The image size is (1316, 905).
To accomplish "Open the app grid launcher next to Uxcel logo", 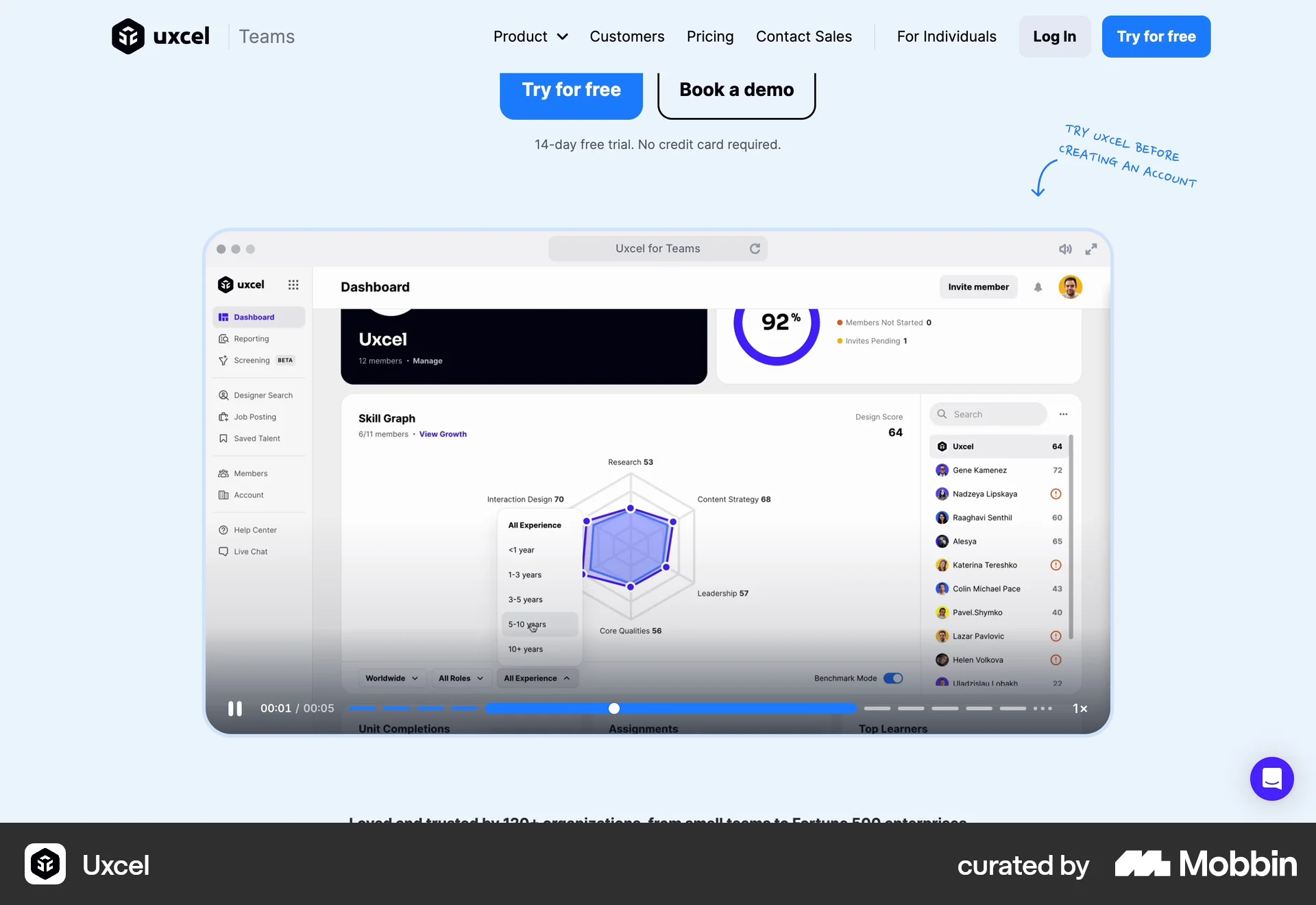I will click(293, 285).
